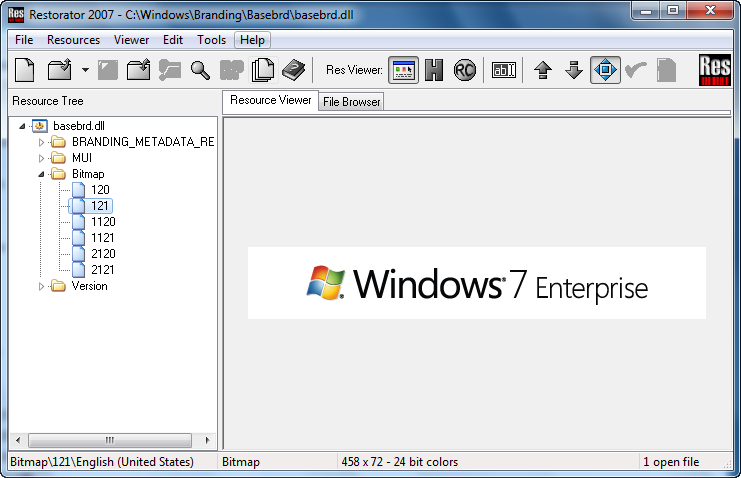The height and width of the screenshot is (478, 741).
Task: Click the New file toolbar icon
Action: click(x=24, y=70)
